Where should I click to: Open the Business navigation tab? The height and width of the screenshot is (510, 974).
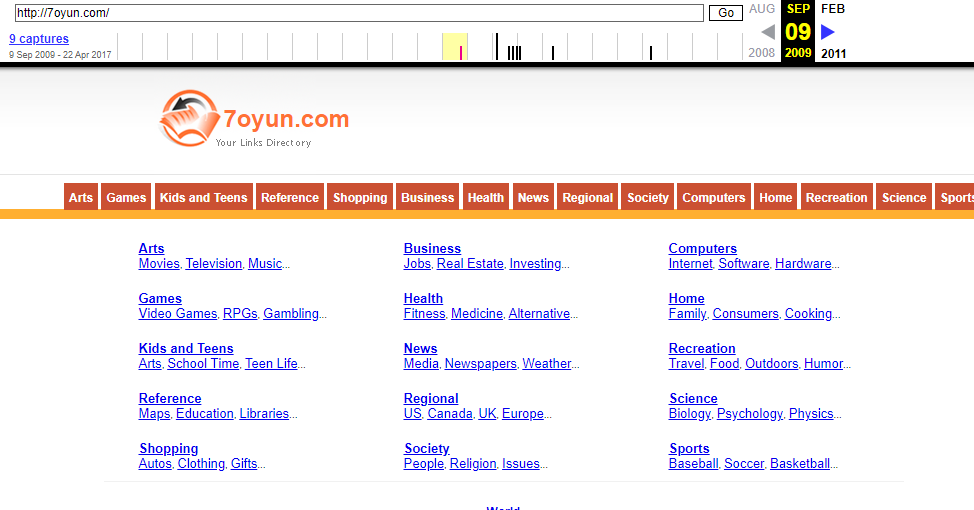427,198
